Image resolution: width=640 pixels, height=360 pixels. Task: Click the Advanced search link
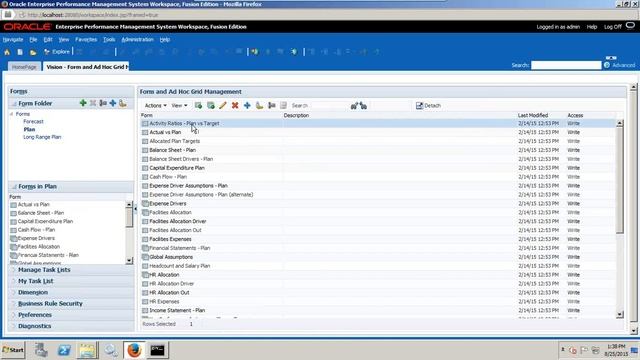tap(623, 65)
